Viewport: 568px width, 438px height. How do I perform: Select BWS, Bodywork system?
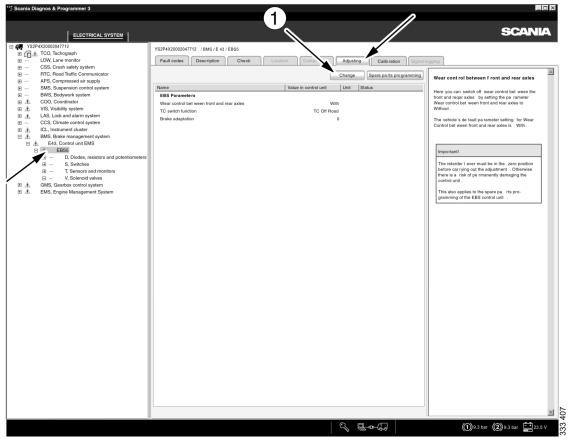(x=65, y=95)
